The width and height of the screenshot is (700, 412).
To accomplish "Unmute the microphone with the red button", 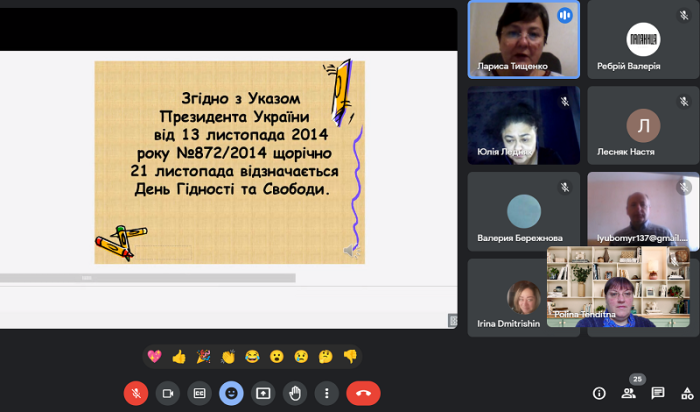I will pos(136,393).
